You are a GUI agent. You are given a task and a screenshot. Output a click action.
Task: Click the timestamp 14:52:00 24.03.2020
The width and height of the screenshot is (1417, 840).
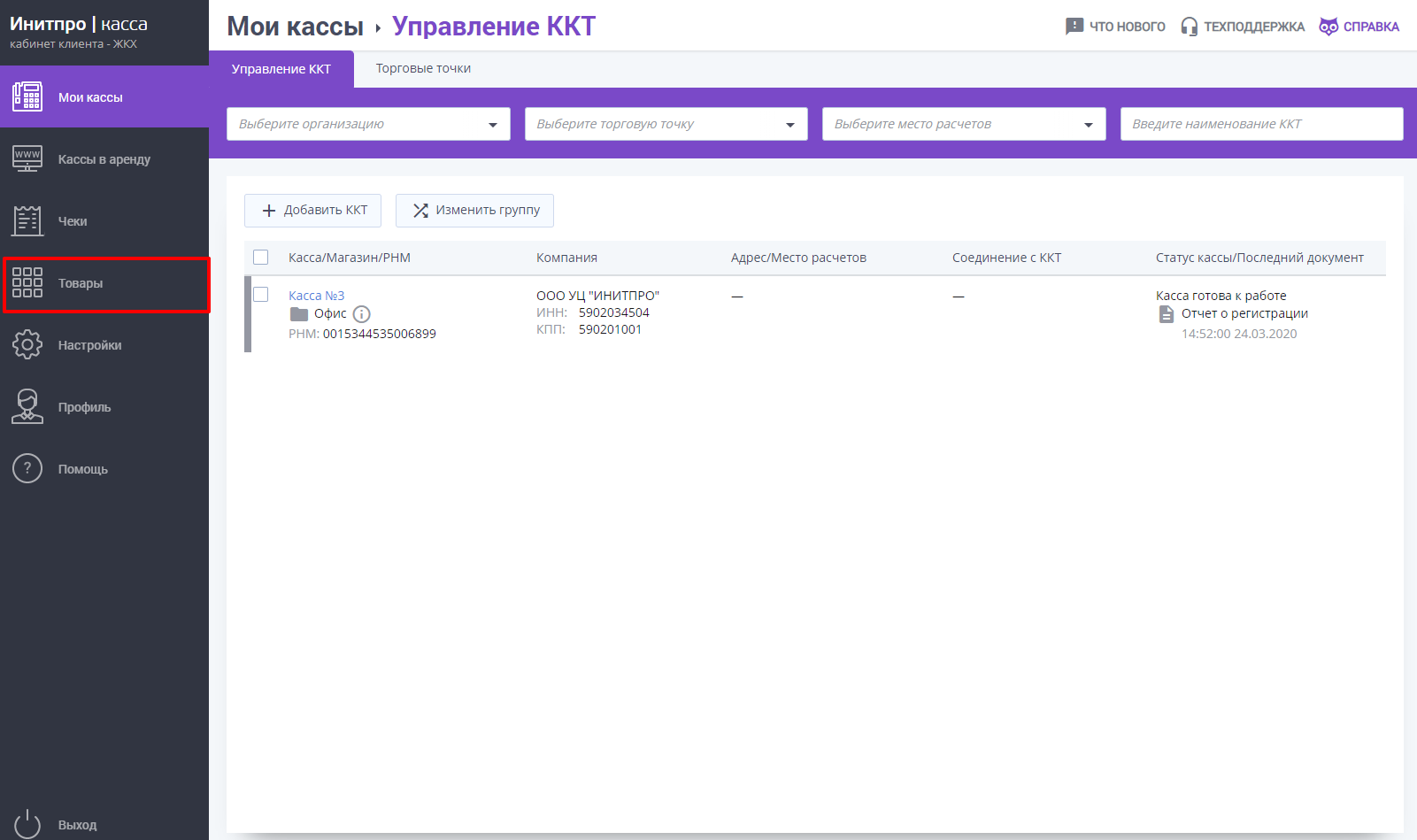[x=1239, y=334]
